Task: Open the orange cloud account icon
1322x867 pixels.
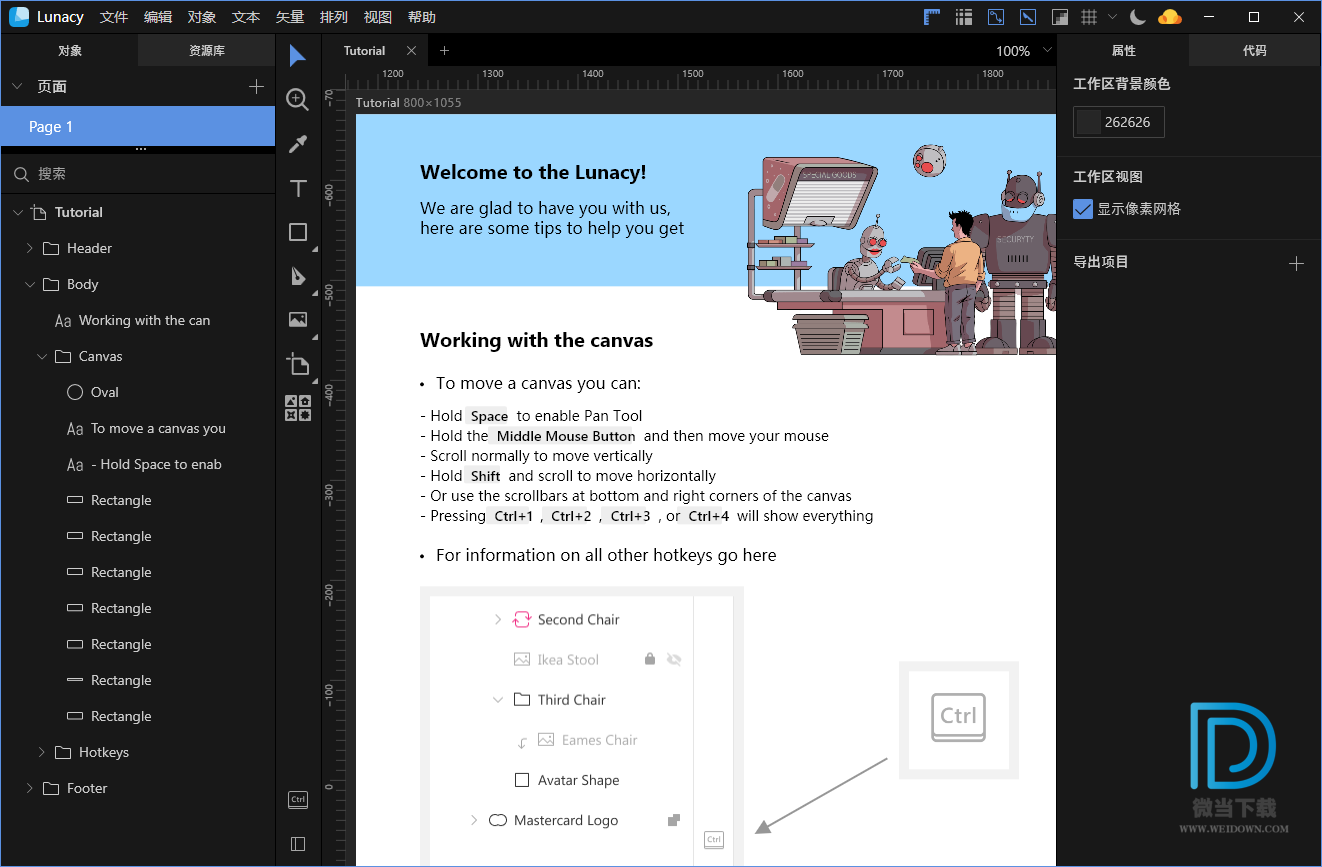Action: (1169, 17)
